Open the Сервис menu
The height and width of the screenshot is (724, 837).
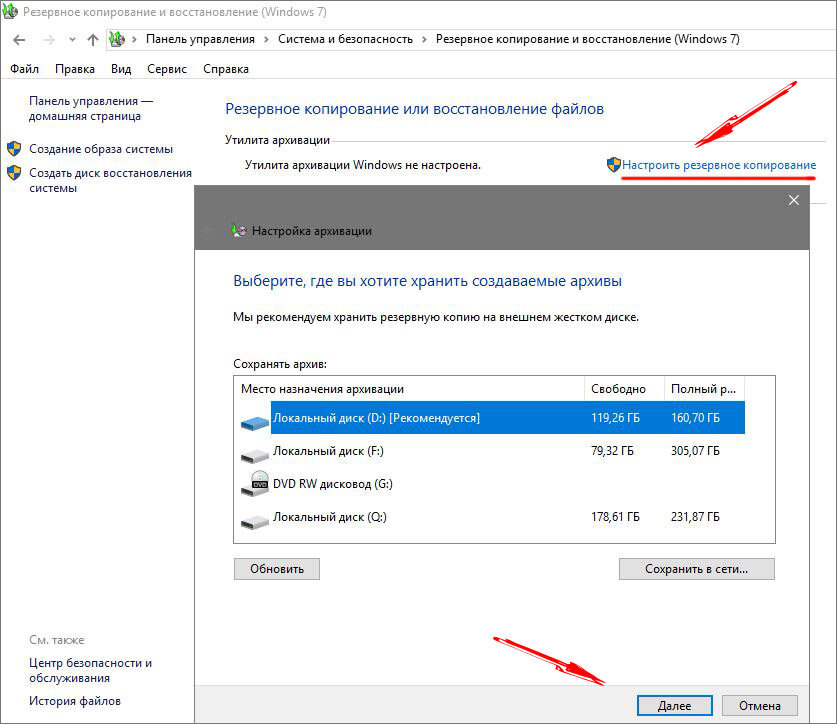[167, 69]
